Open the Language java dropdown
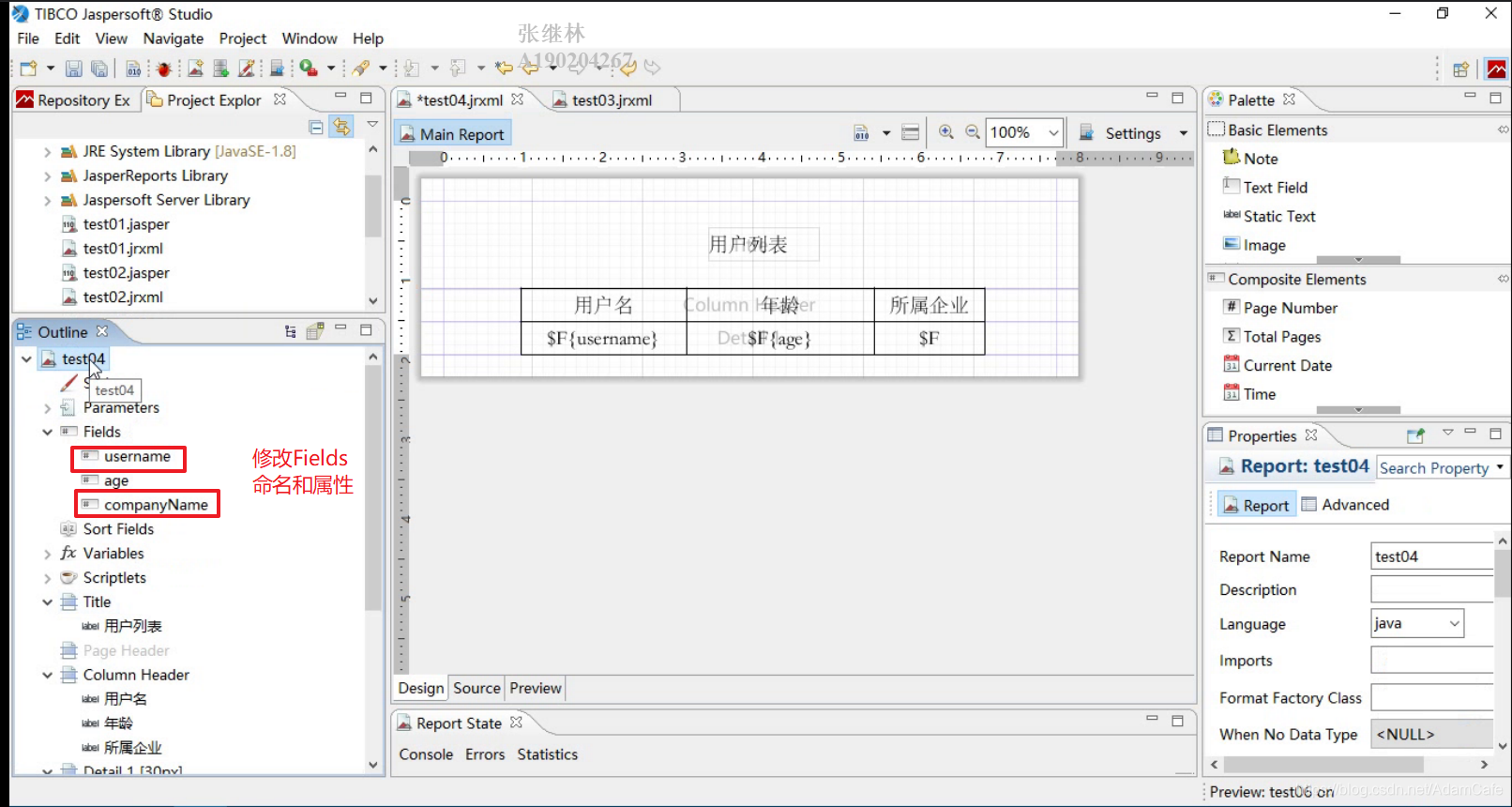Viewport: 1512px width, 807px height. click(1454, 624)
